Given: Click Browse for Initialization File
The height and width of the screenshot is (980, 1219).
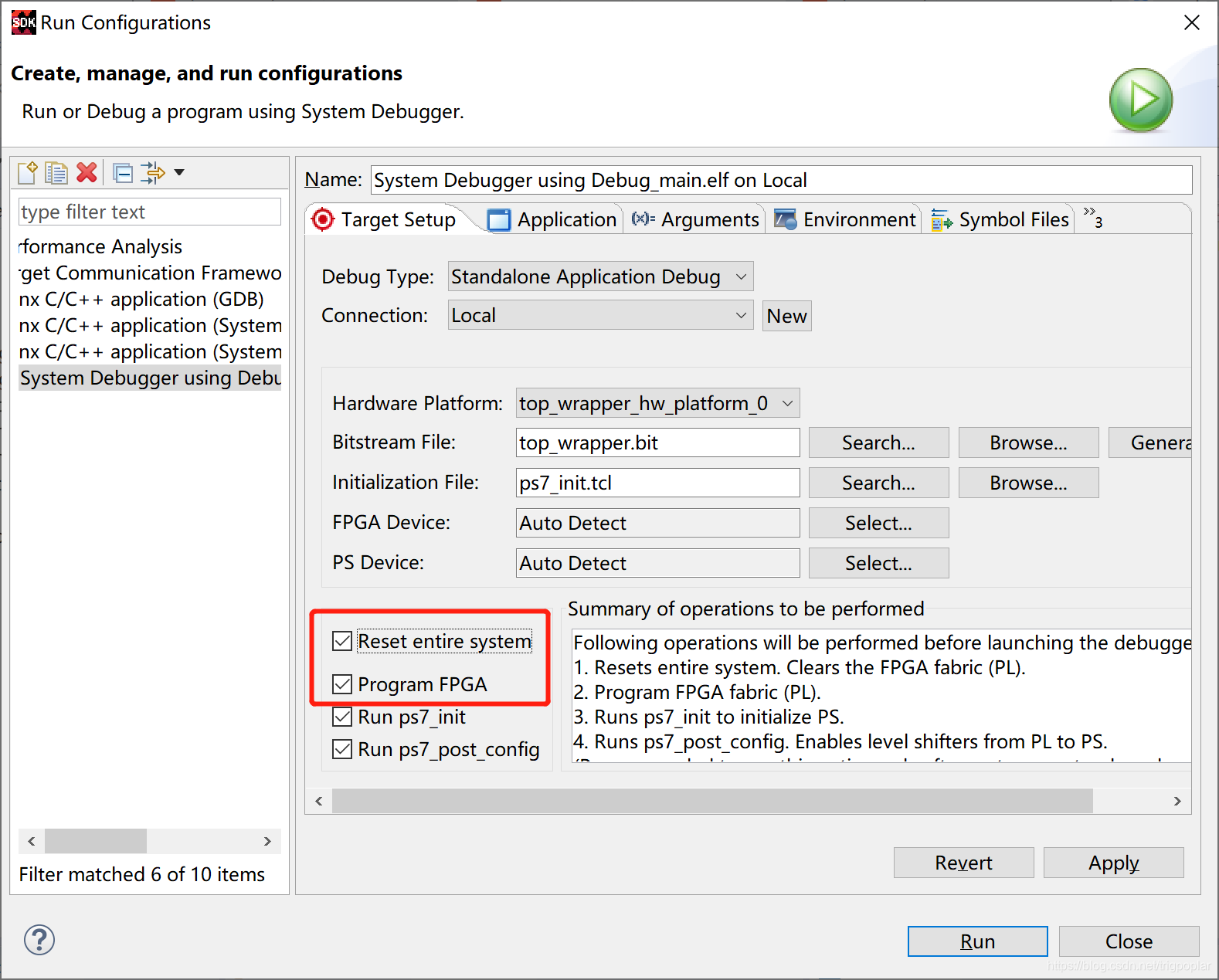Looking at the screenshot, I should coord(1028,483).
